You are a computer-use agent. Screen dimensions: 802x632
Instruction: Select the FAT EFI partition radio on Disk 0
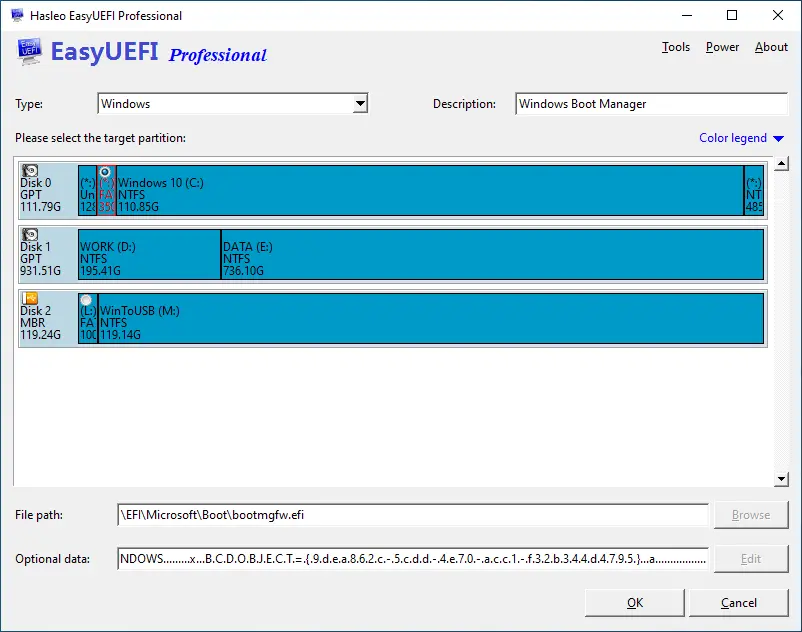105,172
